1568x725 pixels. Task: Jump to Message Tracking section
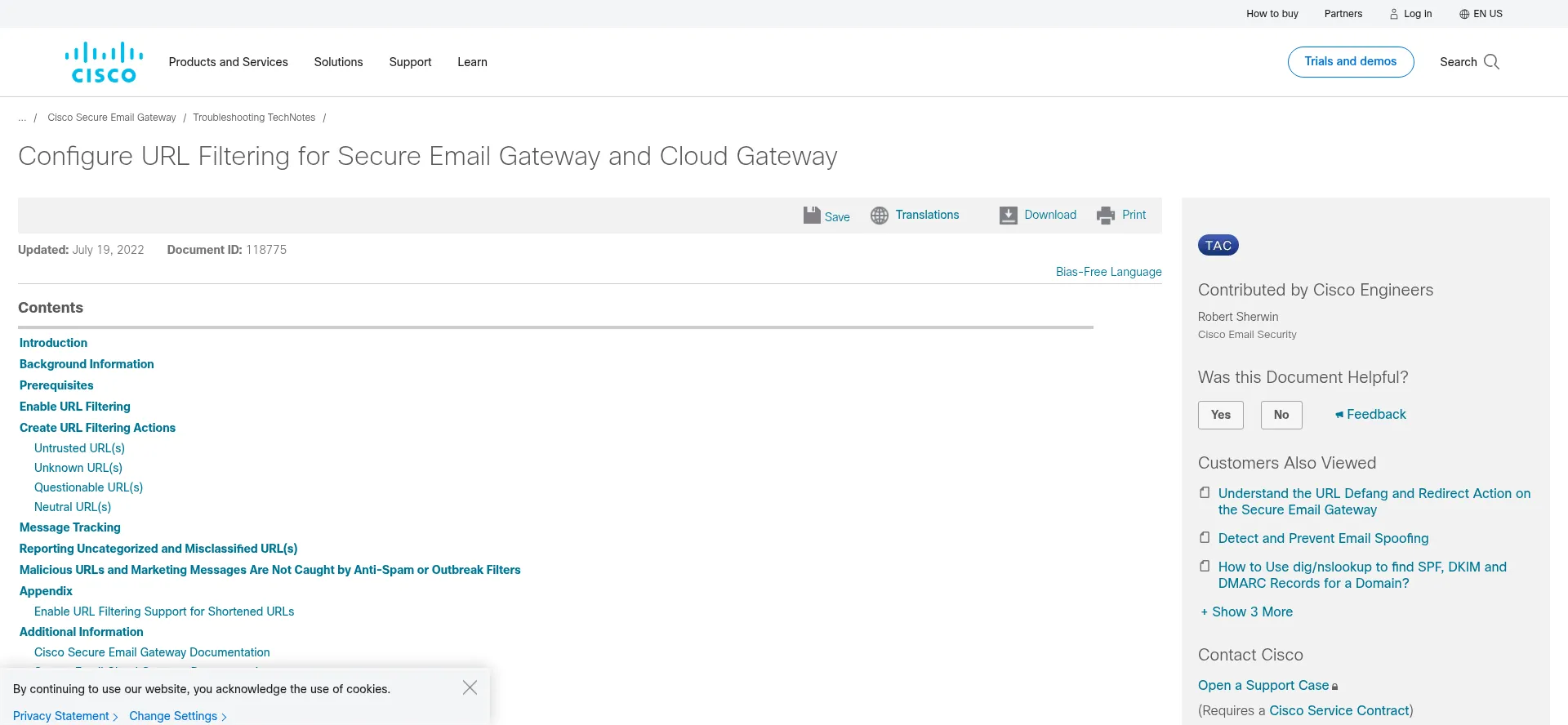70,527
